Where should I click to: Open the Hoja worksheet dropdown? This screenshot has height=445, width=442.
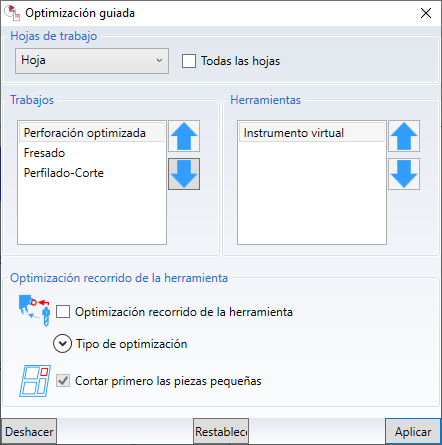coord(92,61)
